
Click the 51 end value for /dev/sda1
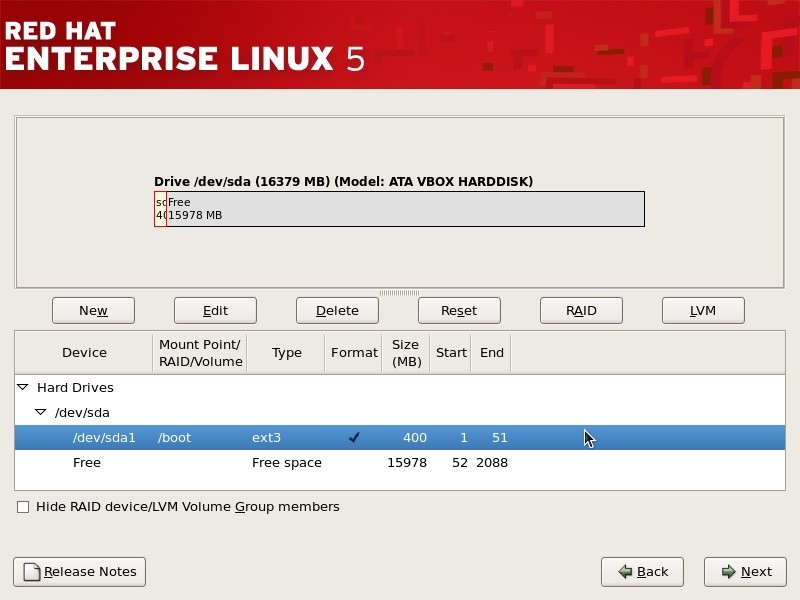(500, 438)
